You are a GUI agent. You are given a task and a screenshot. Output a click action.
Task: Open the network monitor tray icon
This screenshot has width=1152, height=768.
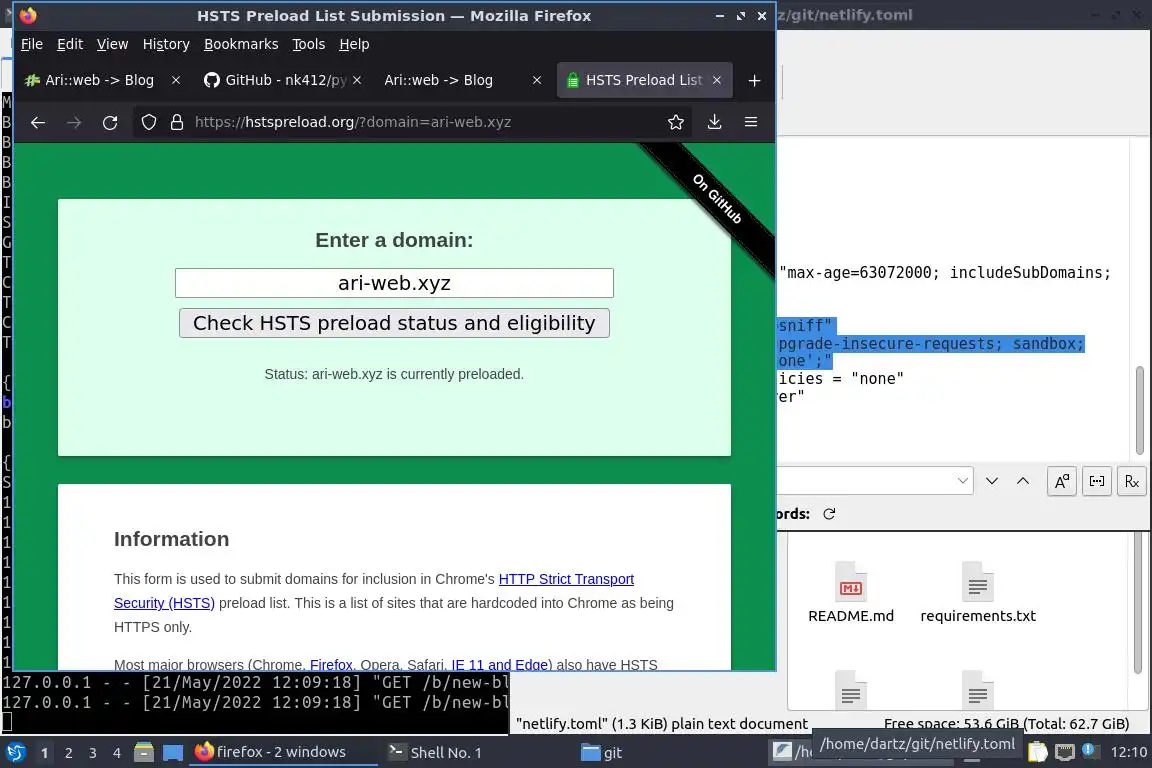[1064, 752]
